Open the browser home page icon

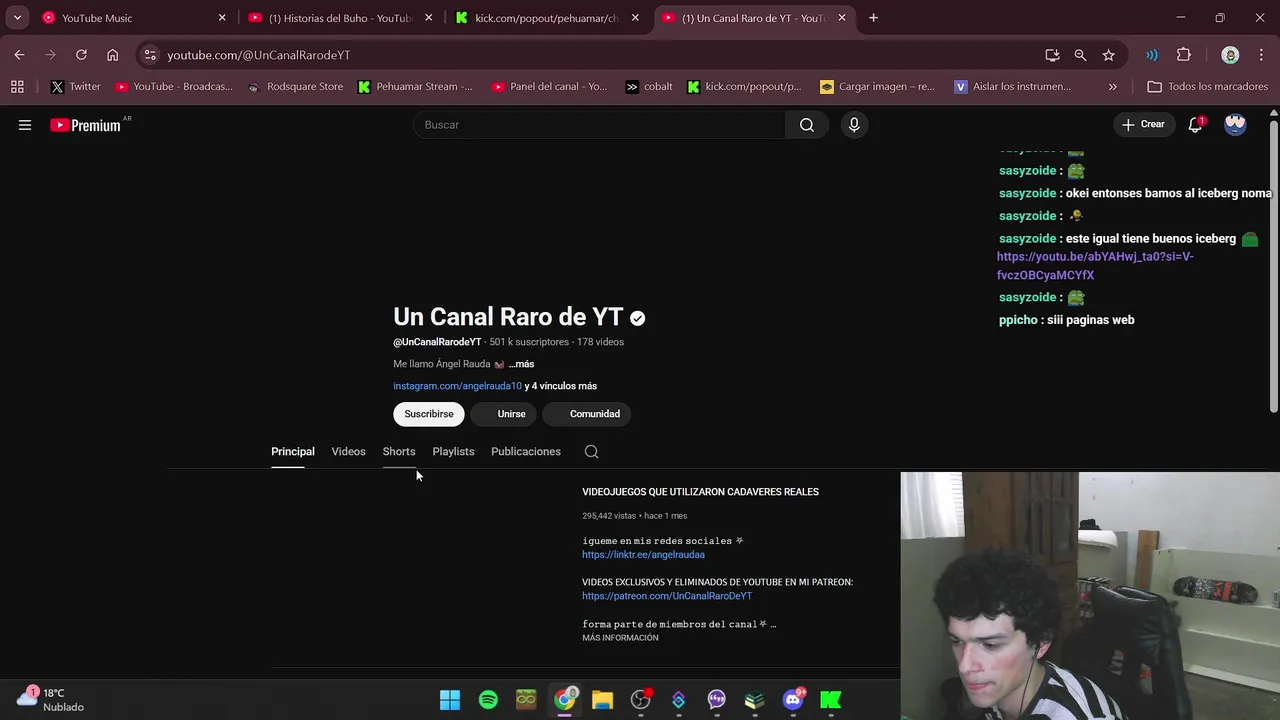point(112,55)
